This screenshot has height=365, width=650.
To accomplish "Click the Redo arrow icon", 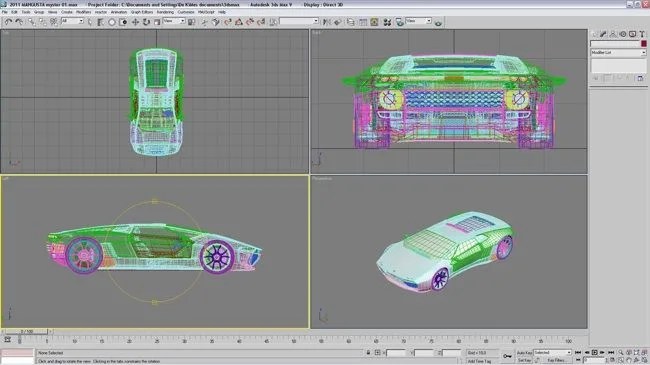I will point(19,22).
